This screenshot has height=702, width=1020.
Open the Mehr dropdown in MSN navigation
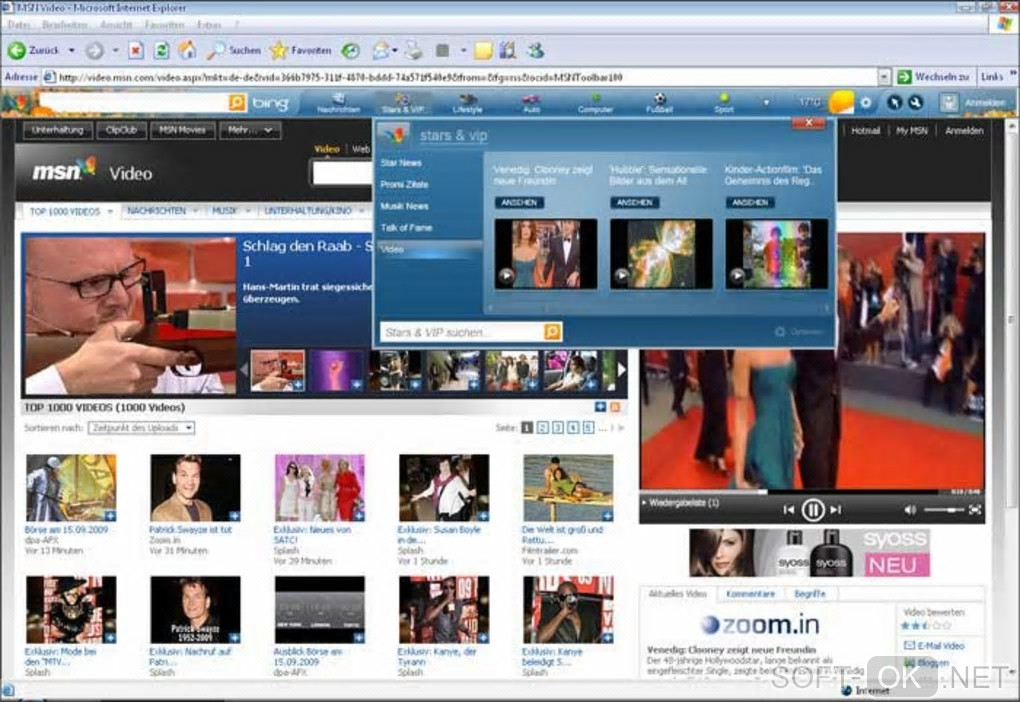click(252, 130)
